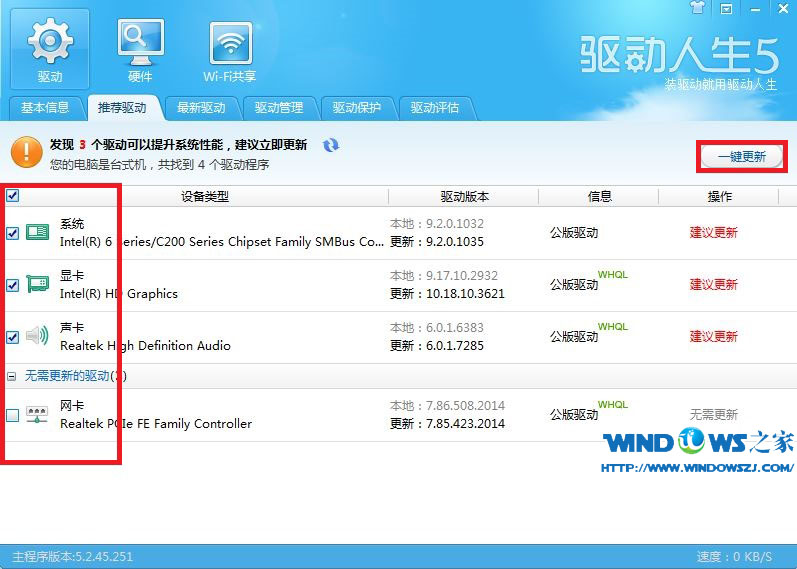Uncheck the Intel HD Graphics checkbox
This screenshot has height=569, width=797.
pos(12,285)
